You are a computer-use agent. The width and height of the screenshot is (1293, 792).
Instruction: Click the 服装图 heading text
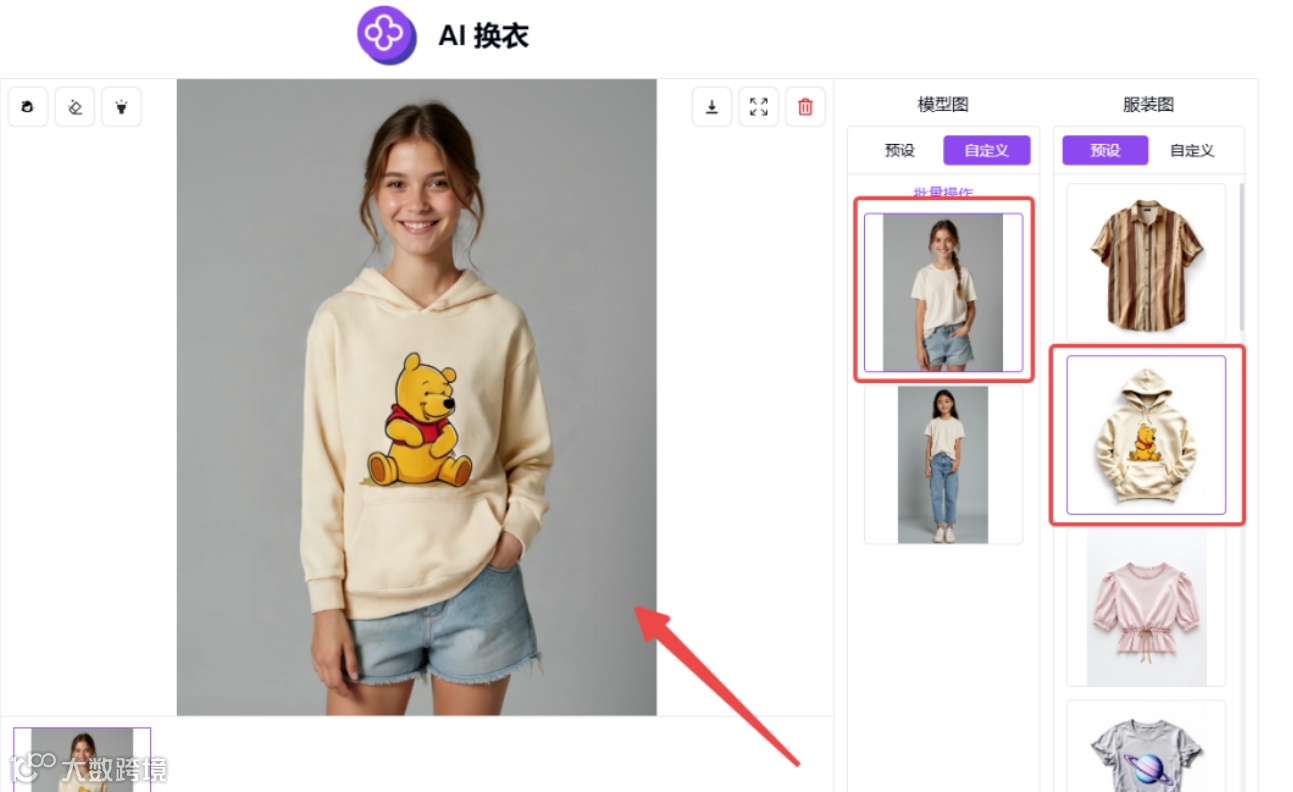pos(1148,104)
